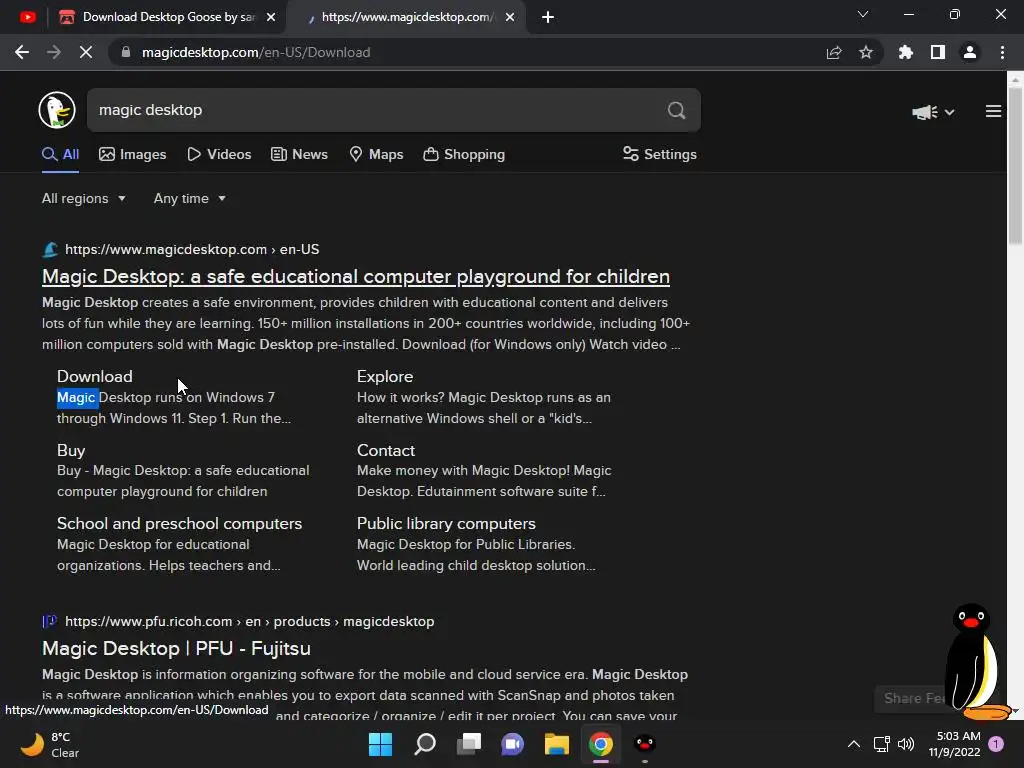This screenshot has height=768, width=1024.
Task: Click the page vertical scrollbar thumb
Action: click(1015, 167)
